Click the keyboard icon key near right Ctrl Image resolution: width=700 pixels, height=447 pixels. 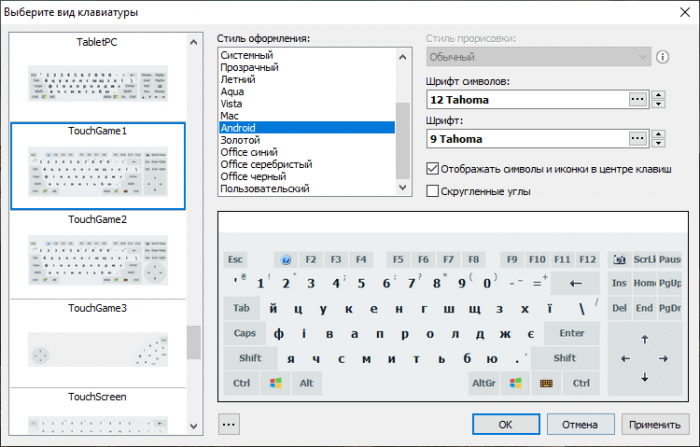click(x=546, y=383)
